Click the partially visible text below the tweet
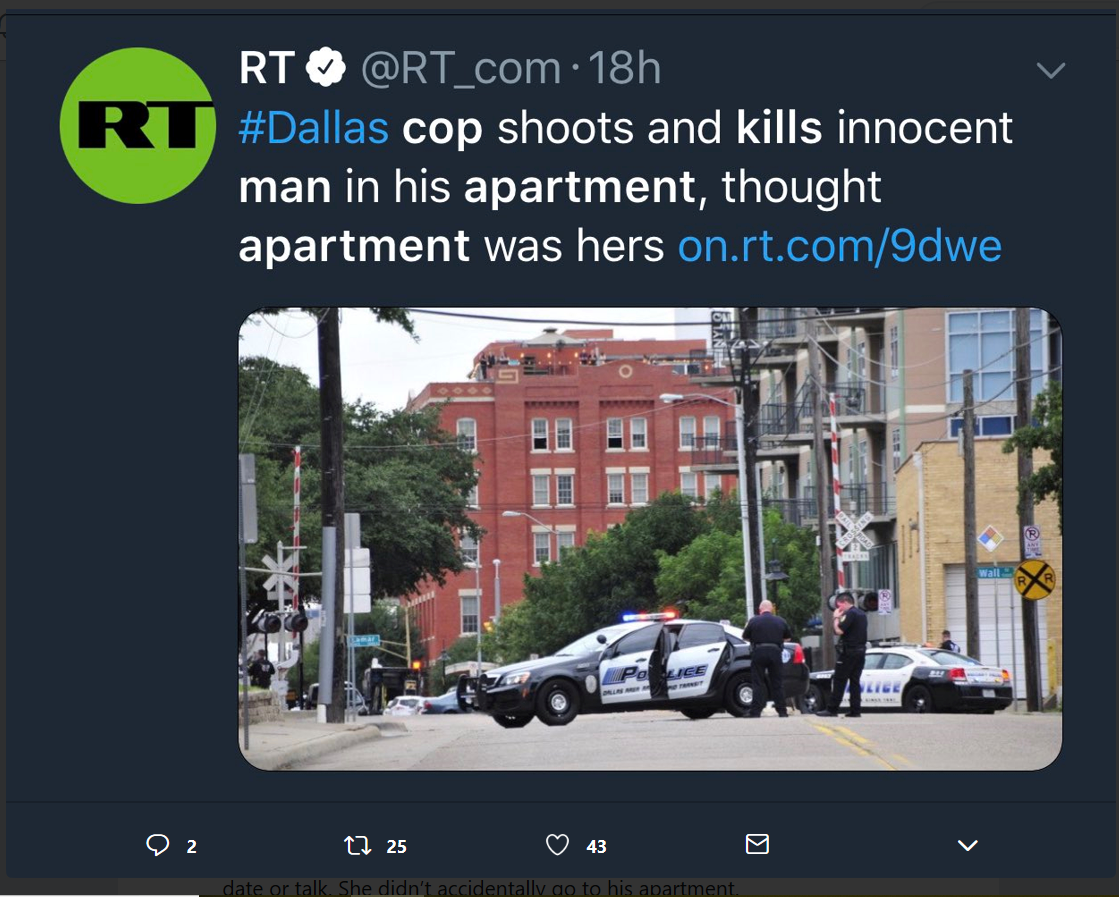 (x=479, y=888)
